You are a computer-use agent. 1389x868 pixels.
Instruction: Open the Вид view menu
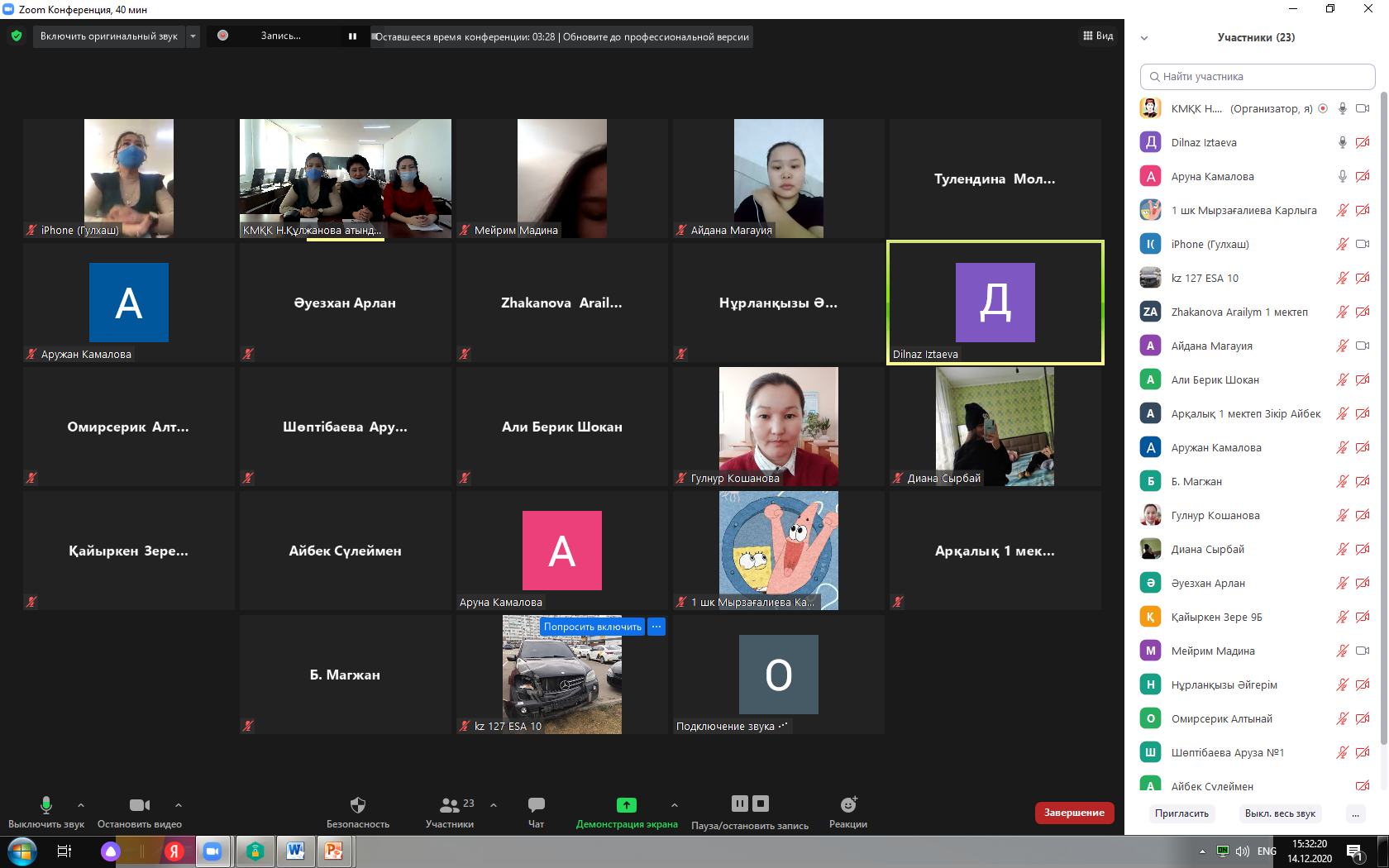point(1098,36)
